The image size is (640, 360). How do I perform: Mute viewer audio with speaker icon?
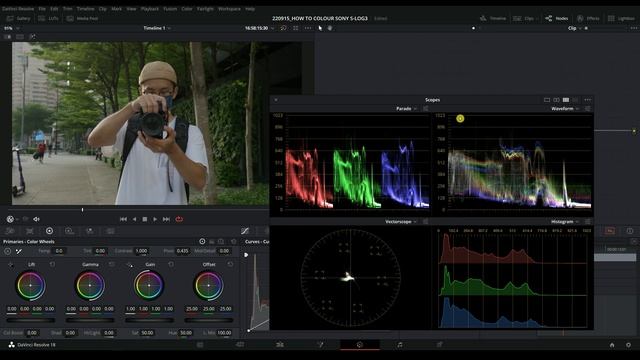36,219
